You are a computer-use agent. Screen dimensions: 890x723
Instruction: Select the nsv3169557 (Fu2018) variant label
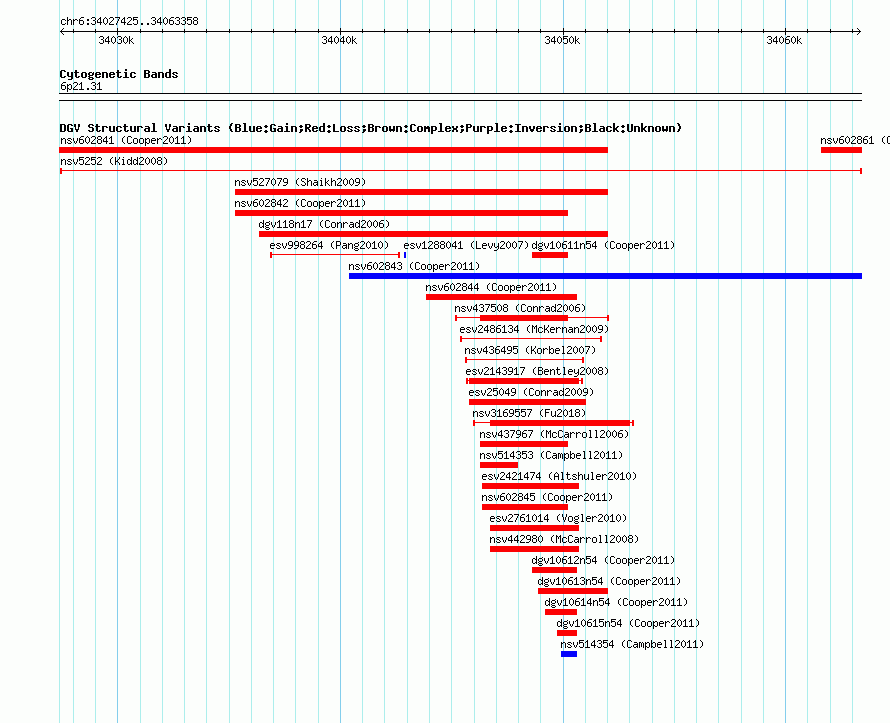point(529,413)
